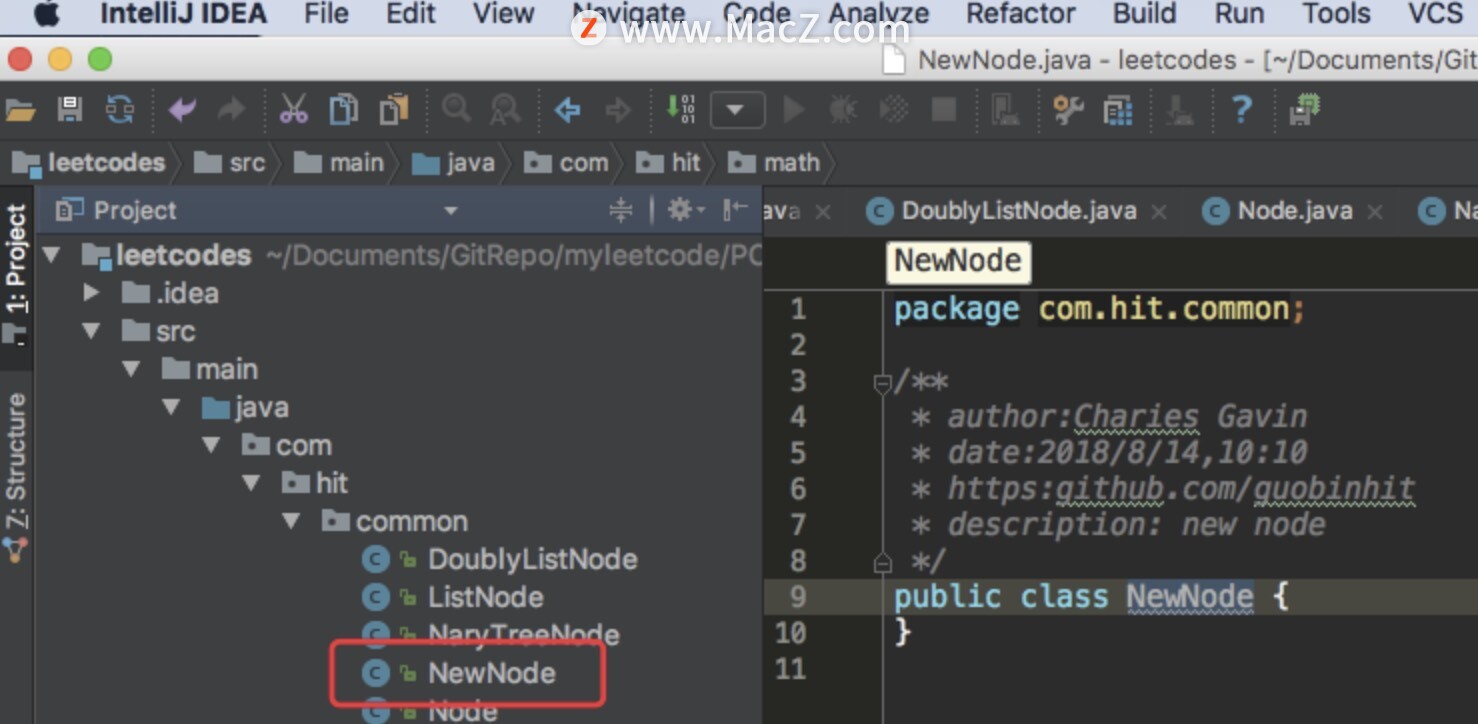
Task: Click the Run play icon
Action: coord(794,109)
